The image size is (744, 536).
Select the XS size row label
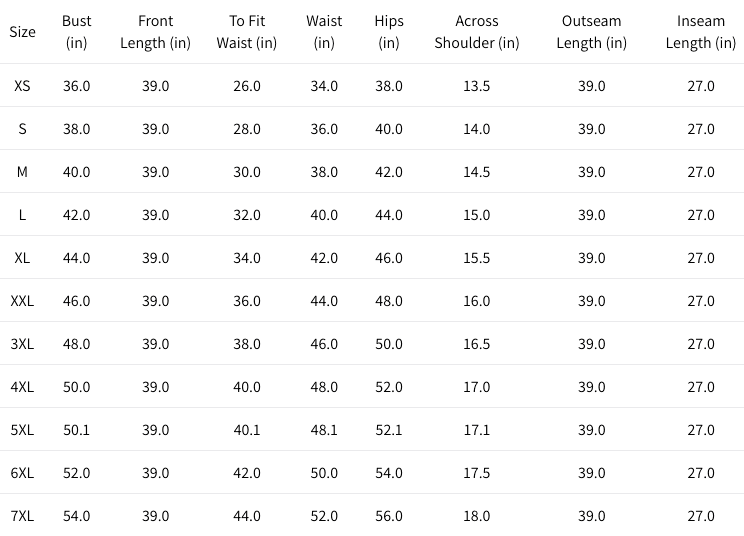(x=22, y=86)
